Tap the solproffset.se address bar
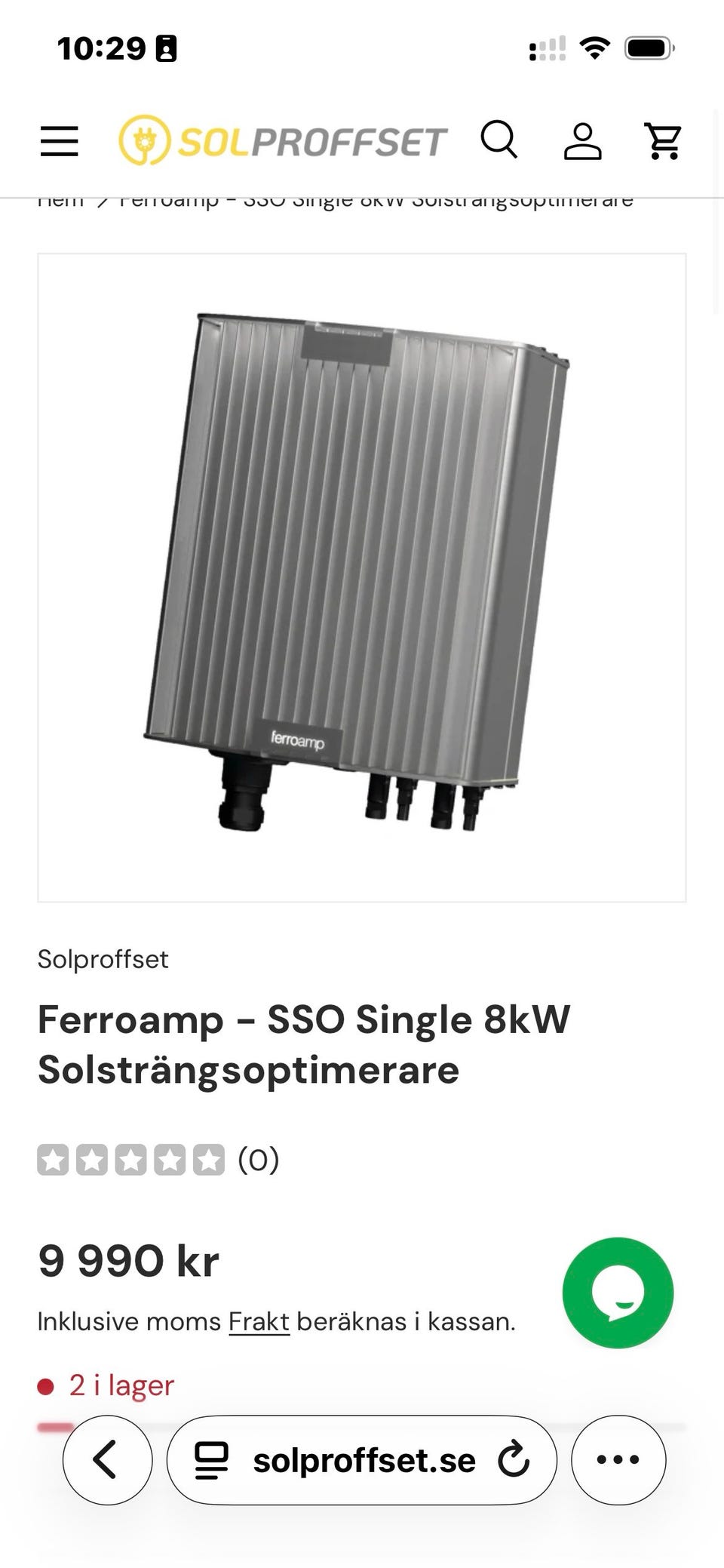Screen dimensions: 724x1568 pyautogui.click(x=362, y=1459)
